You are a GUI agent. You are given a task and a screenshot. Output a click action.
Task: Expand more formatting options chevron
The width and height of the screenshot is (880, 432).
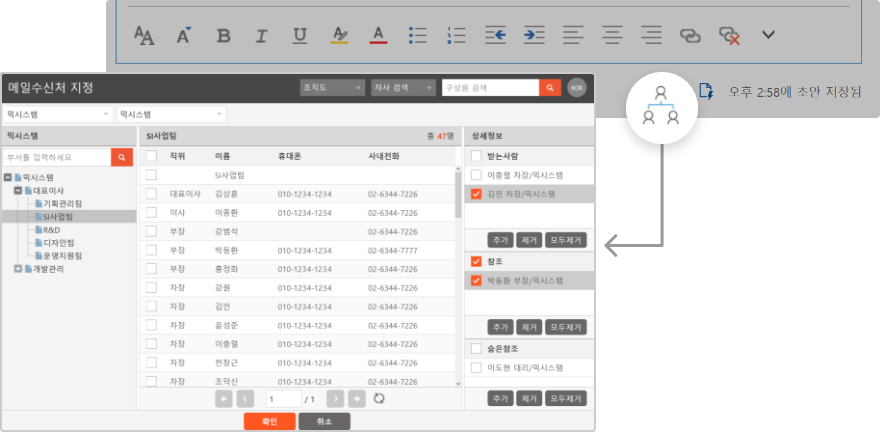[768, 35]
